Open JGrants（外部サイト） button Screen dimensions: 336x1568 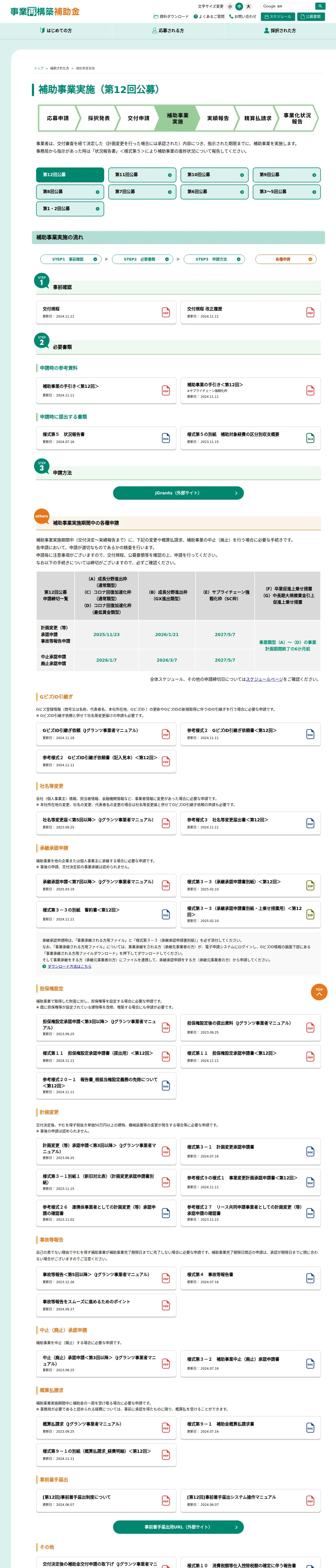(178, 493)
